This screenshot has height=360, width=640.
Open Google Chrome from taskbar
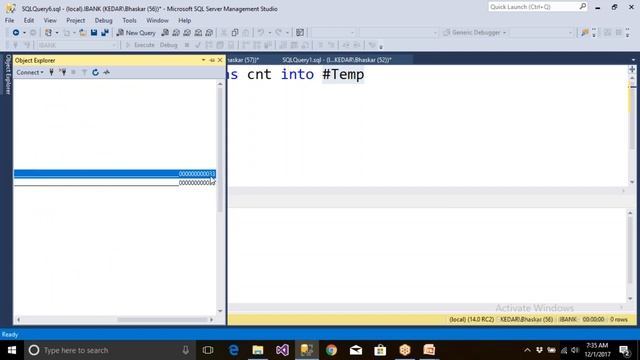coord(331,350)
